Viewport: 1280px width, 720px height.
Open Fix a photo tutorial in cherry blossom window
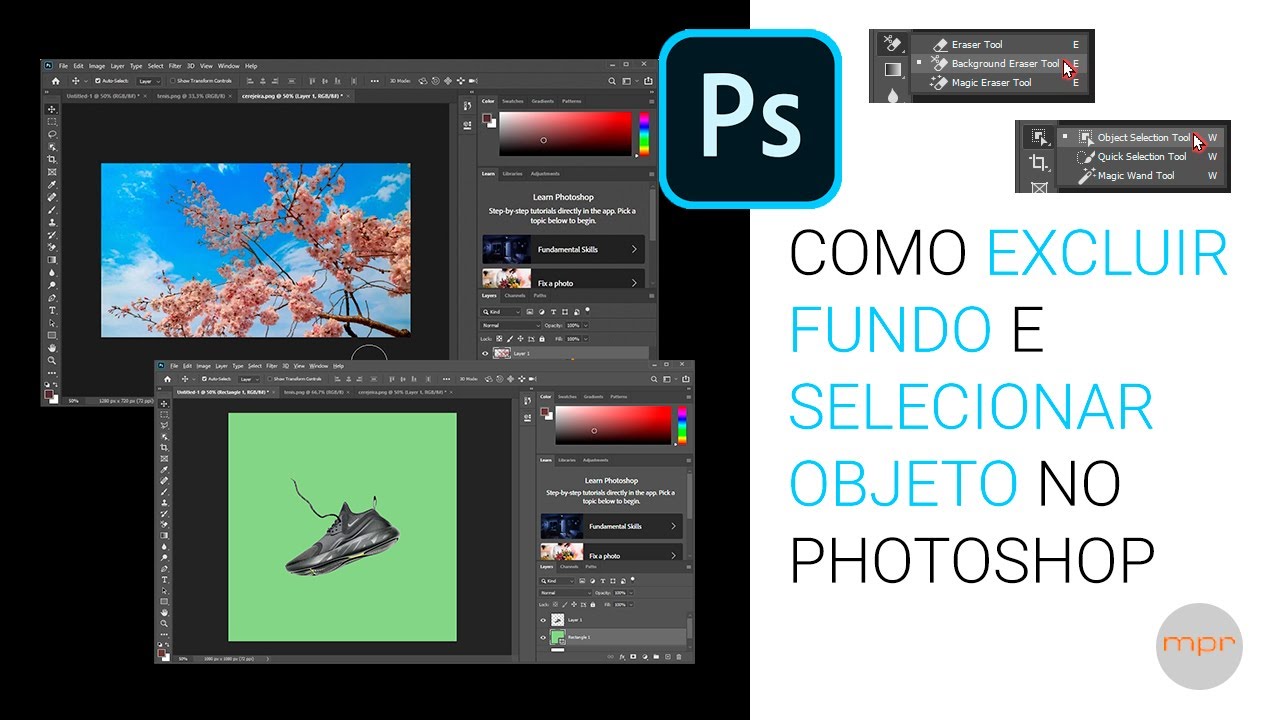coord(563,279)
